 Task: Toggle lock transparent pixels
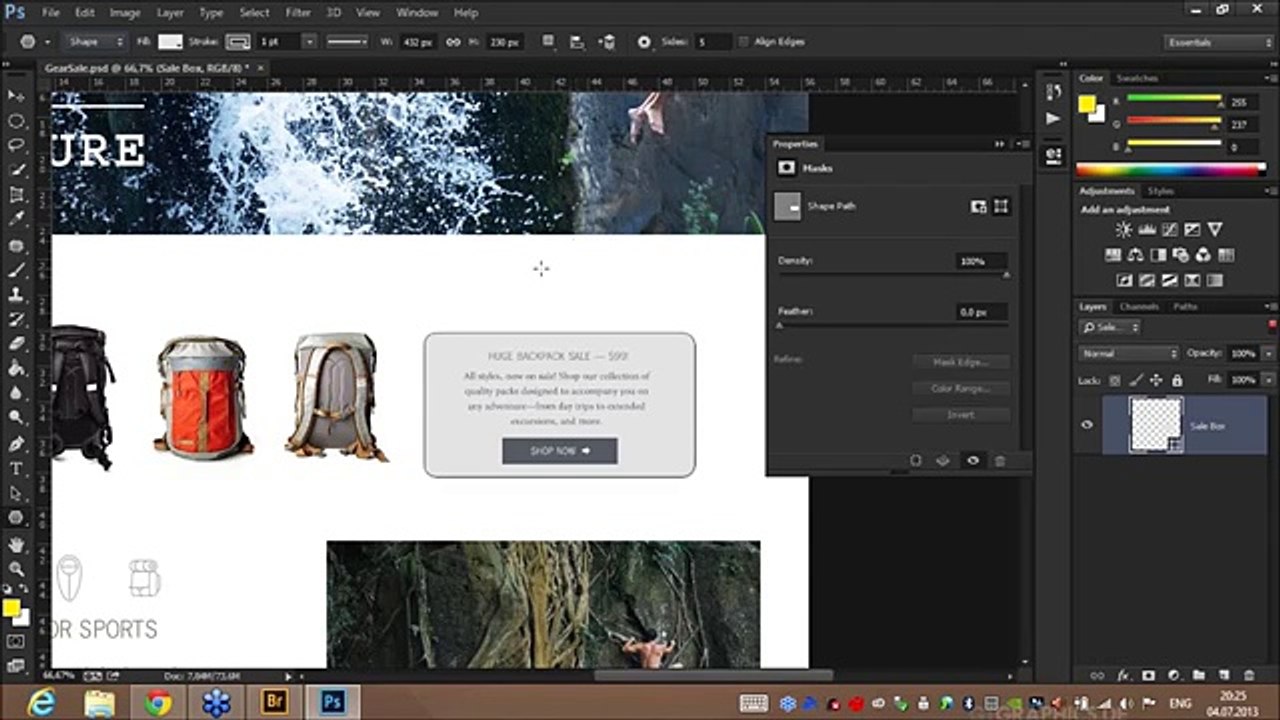pos(1115,380)
